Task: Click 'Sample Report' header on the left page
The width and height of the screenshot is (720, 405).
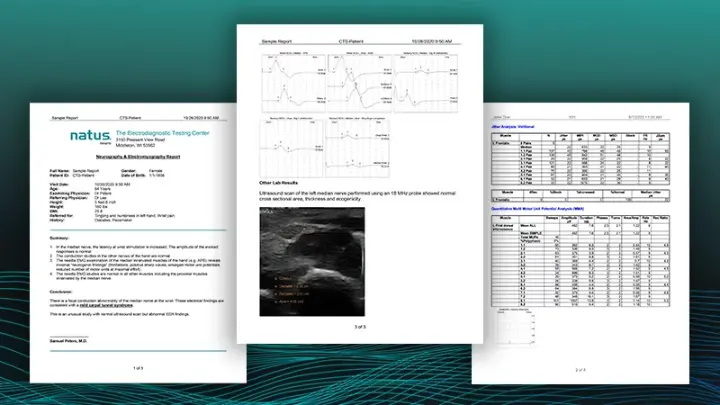Action: tap(65, 118)
